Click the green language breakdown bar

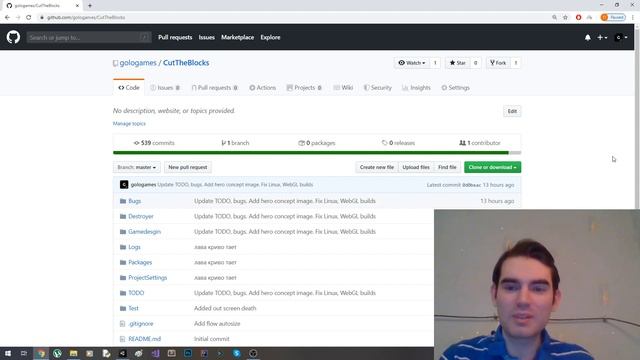coord(311,153)
